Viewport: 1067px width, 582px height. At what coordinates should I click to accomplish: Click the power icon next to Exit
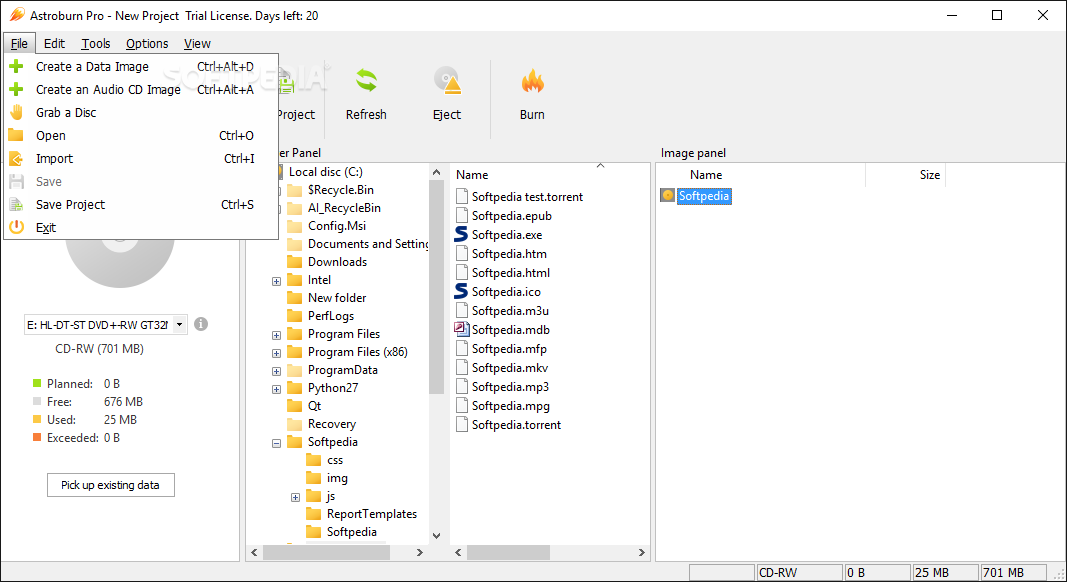(x=16, y=227)
